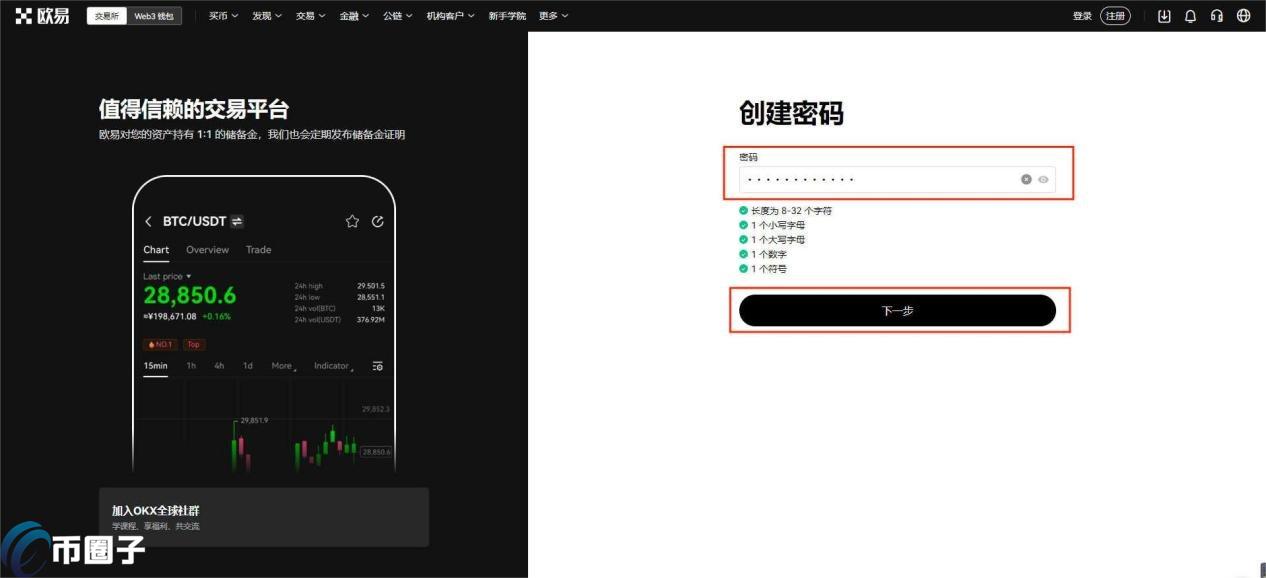Screen dimensions: 1266x578
Task: Expand the 金融 menu
Action: coord(354,16)
